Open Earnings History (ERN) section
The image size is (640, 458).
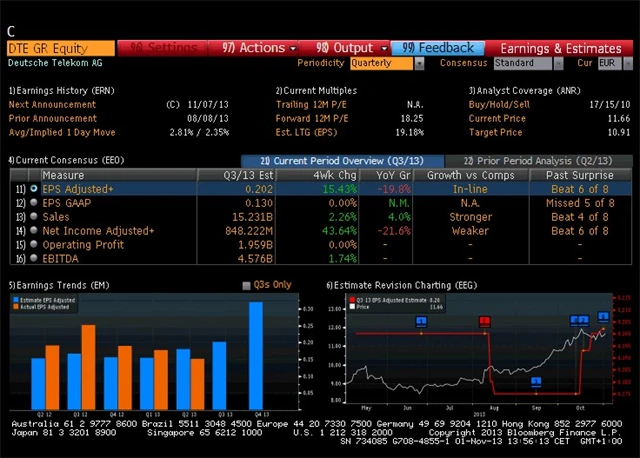click(x=61, y=90)
